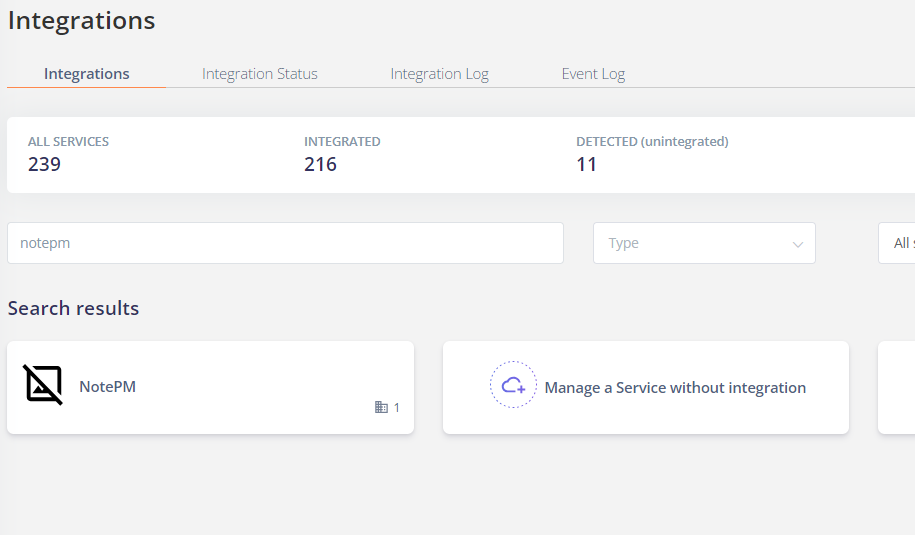Image resolution: width=915 pixels, height=535 pixels.
Task: Click the cloud-plus icon for unintegrated service
Action: click(513, 385)
